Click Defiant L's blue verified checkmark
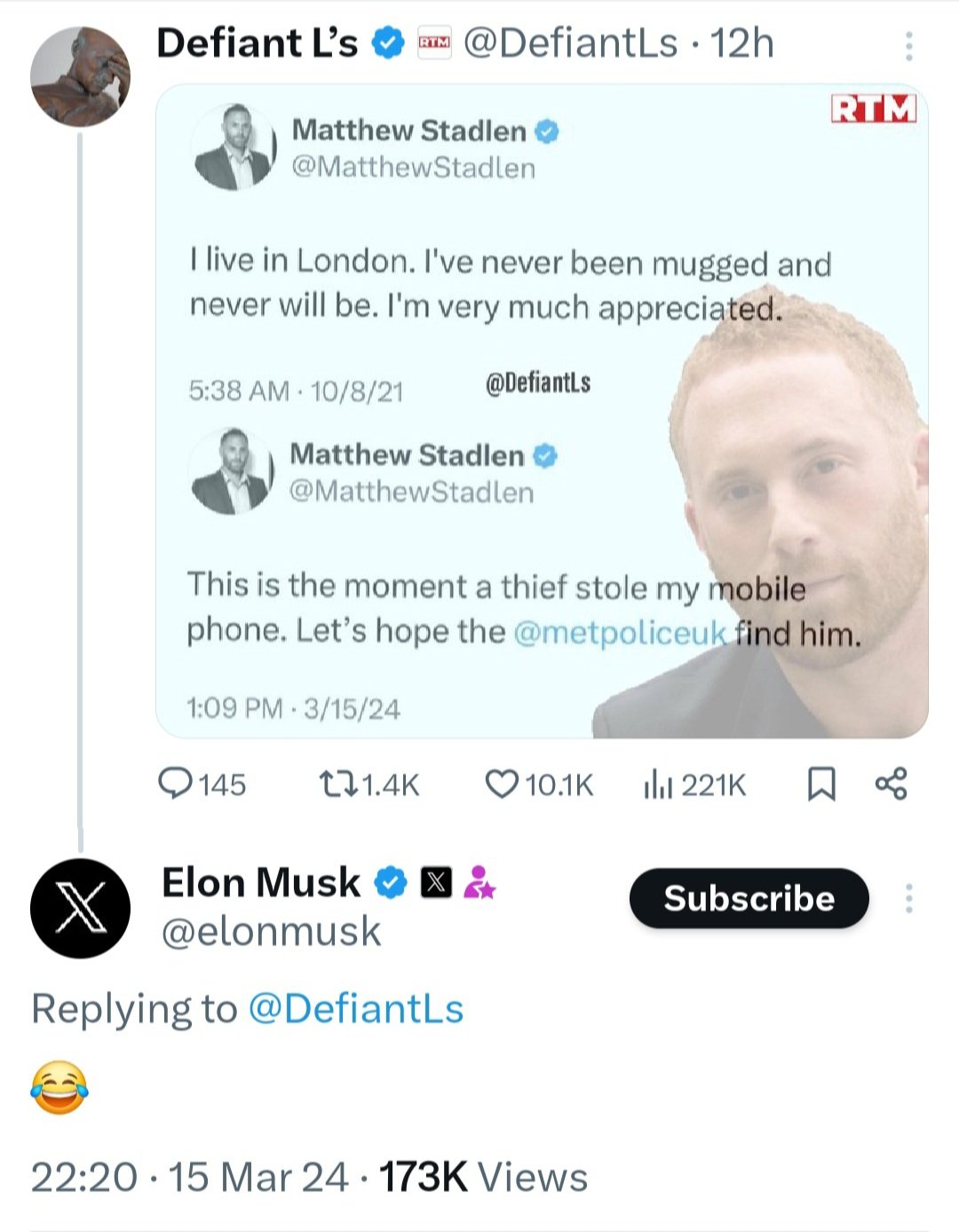 tap(387, 43)
